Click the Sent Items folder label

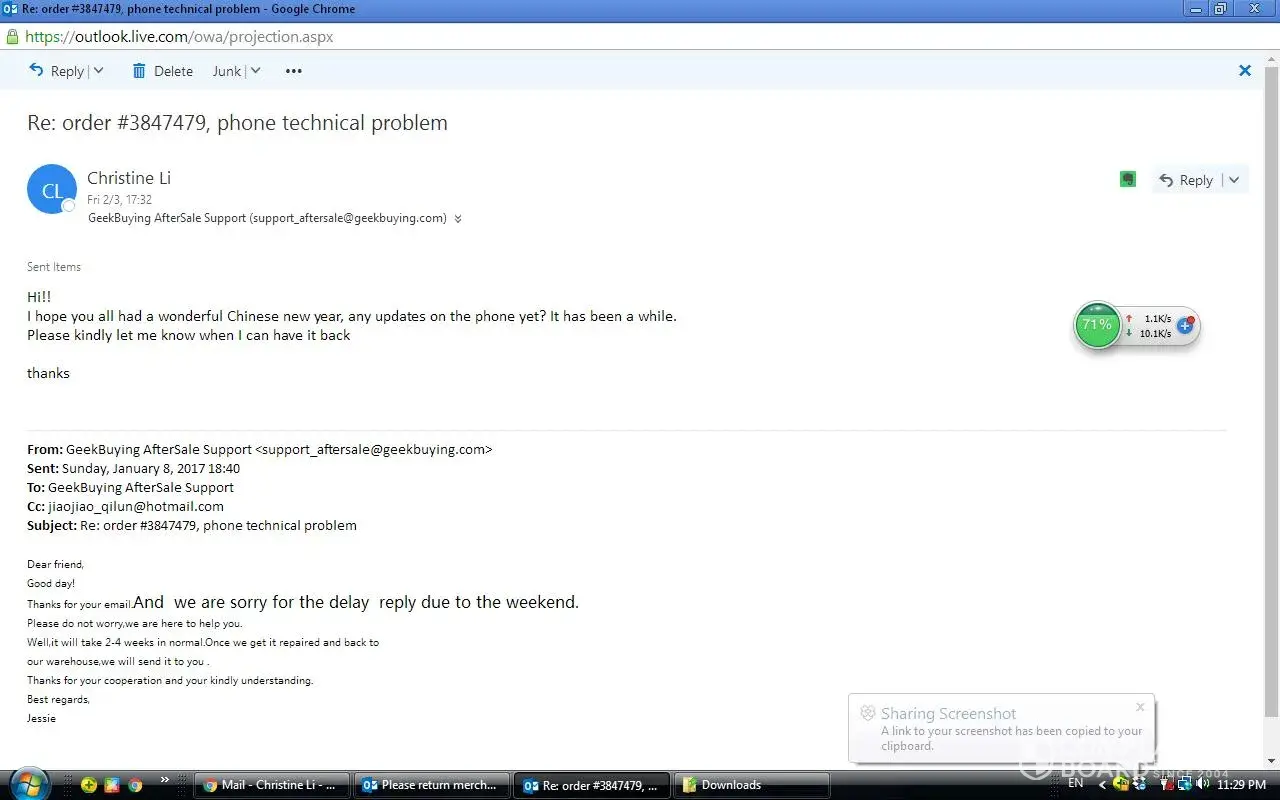[54, 267]
